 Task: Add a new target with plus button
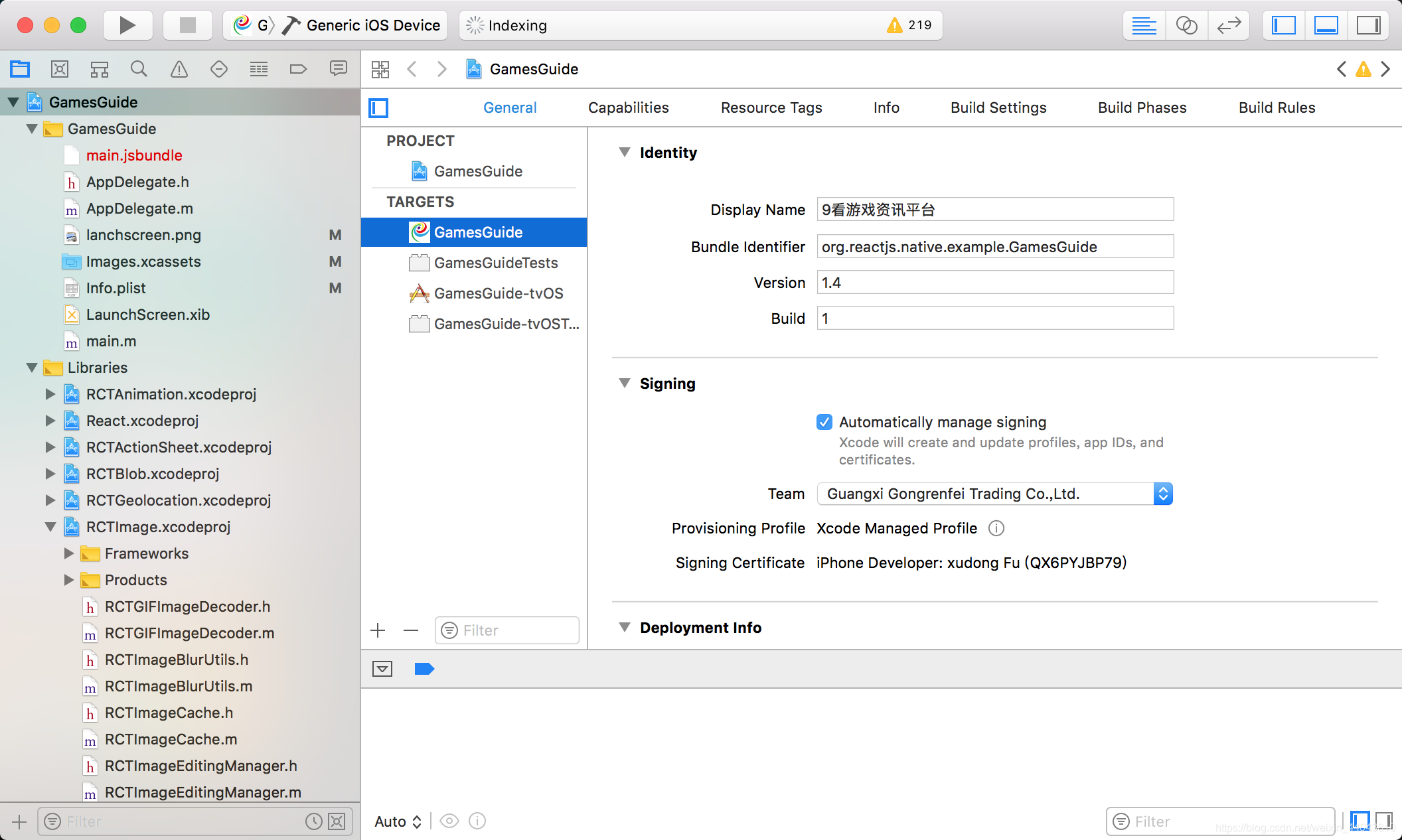[378, 630]
